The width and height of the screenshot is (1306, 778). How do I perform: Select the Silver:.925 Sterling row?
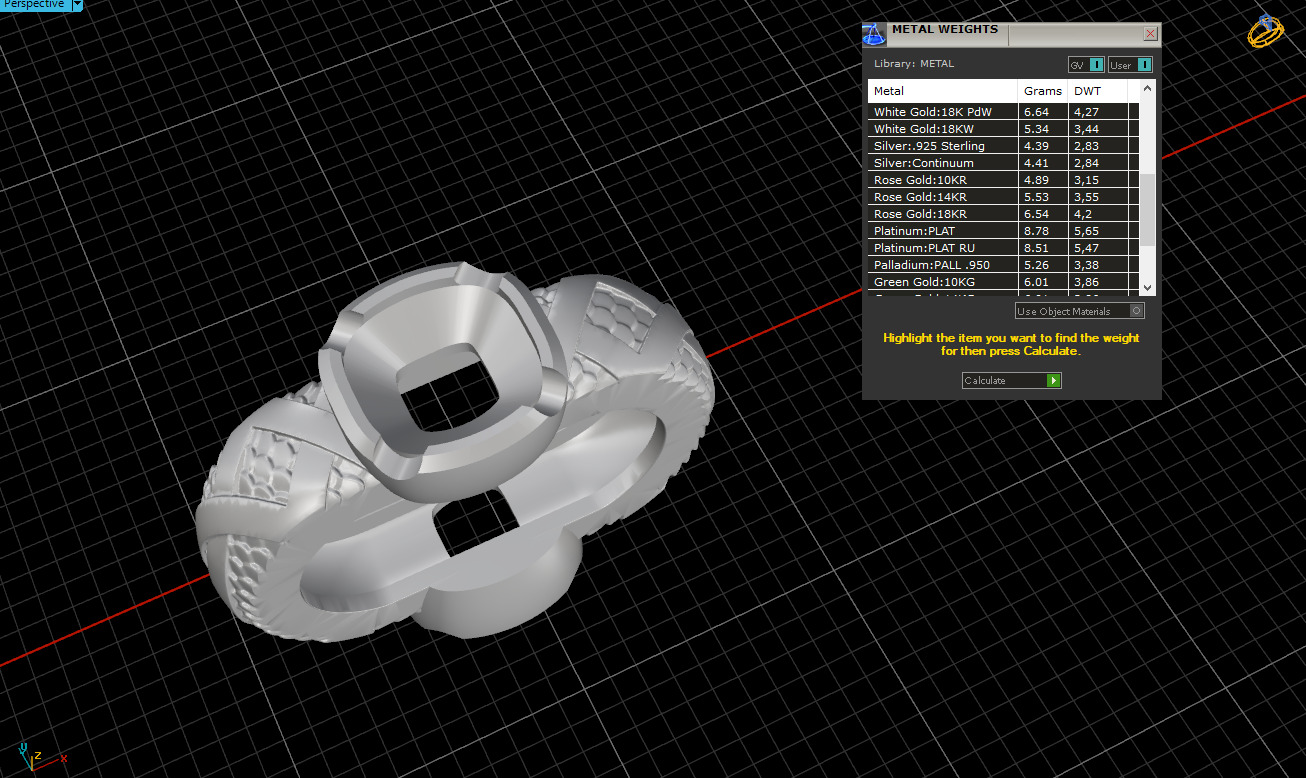point(1003,146)
